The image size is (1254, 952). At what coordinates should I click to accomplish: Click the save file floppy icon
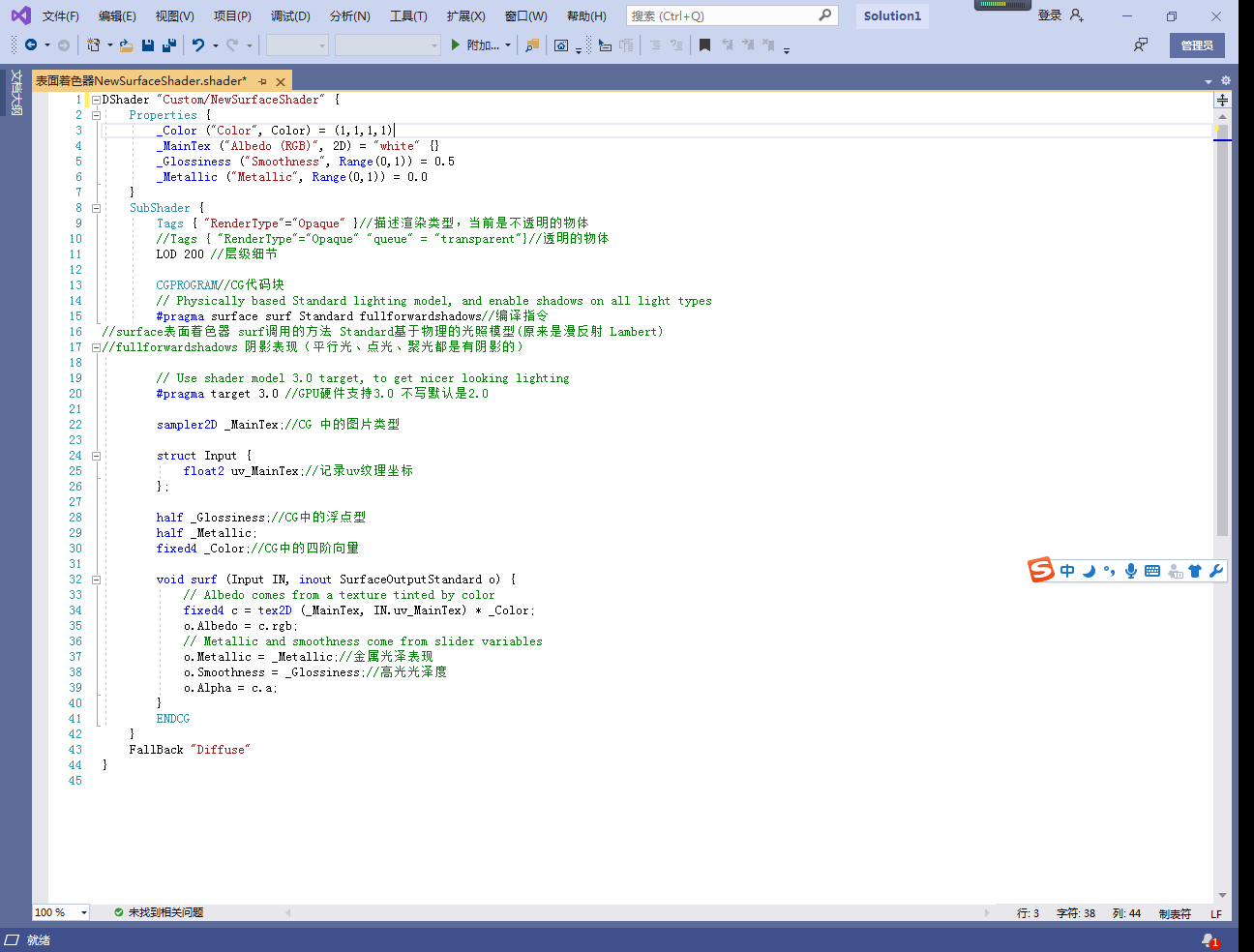pyautogui.click(x=148, y=45)
